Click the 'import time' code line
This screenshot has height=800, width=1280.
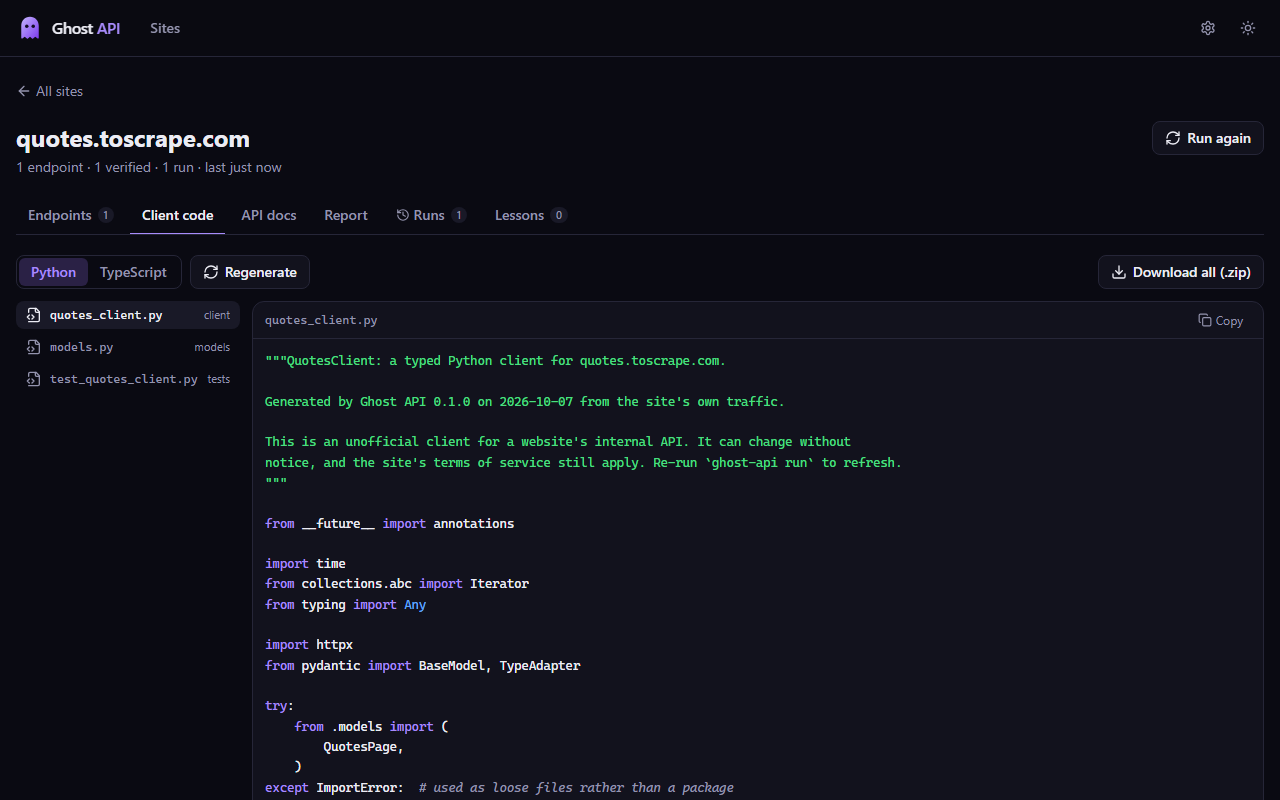[x=305, y=563]
